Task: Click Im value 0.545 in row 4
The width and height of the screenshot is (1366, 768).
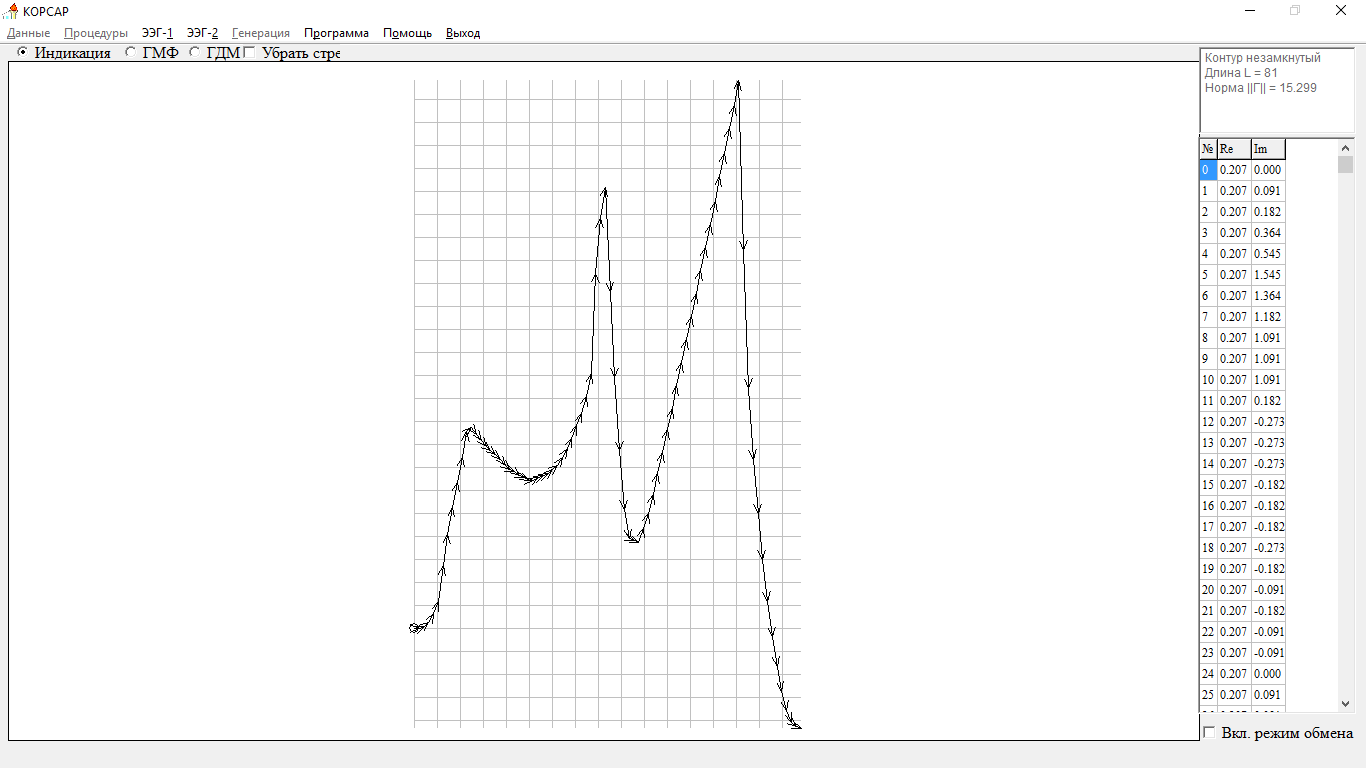Action: pyautogui.click(x=1268, y=254)
